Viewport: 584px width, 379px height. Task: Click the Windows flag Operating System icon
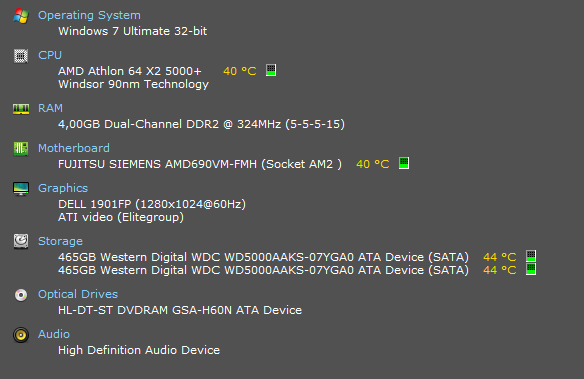point(21,16)
